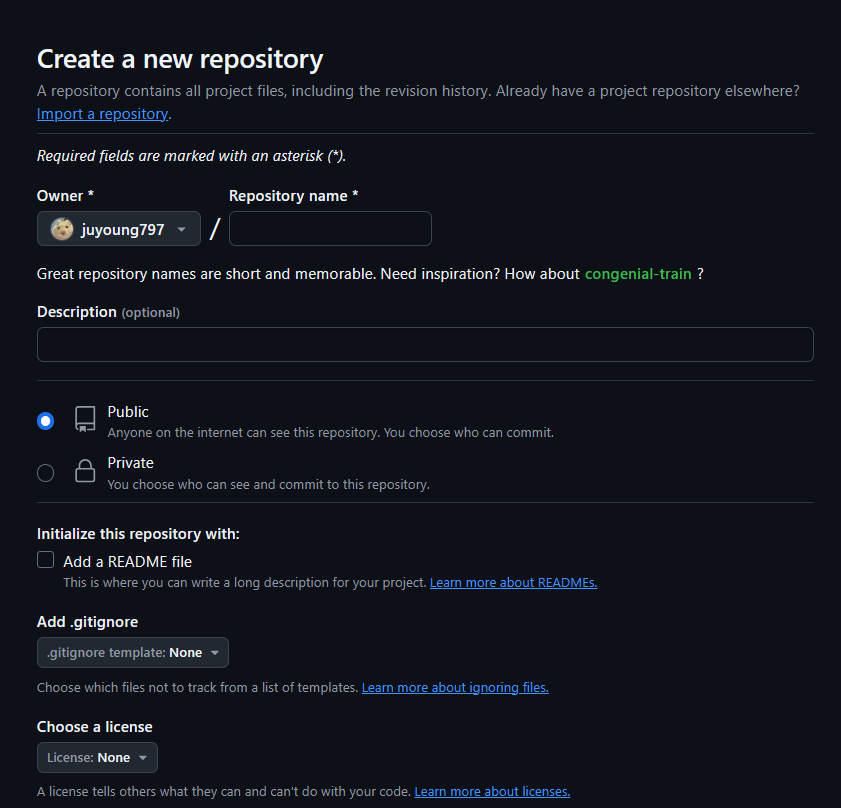Click the Public repository book icon
Image resolution: width=841 pixels, height=808 pixels.
click(x=85, y=419)
